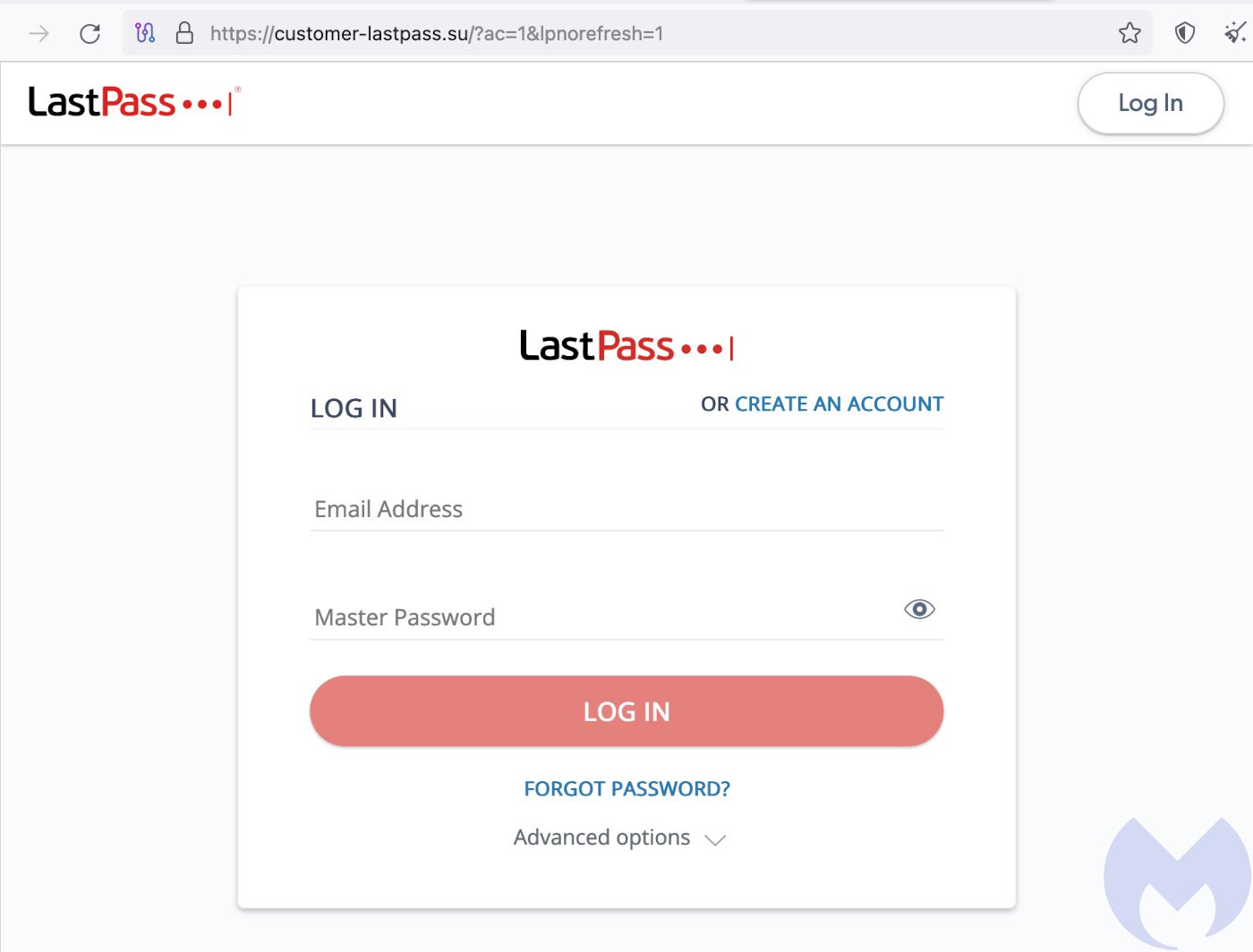Click the browser extension icon beside the address bar
Screen dimensions: 1253x952
pyautogui.click(x=144, y=32)
